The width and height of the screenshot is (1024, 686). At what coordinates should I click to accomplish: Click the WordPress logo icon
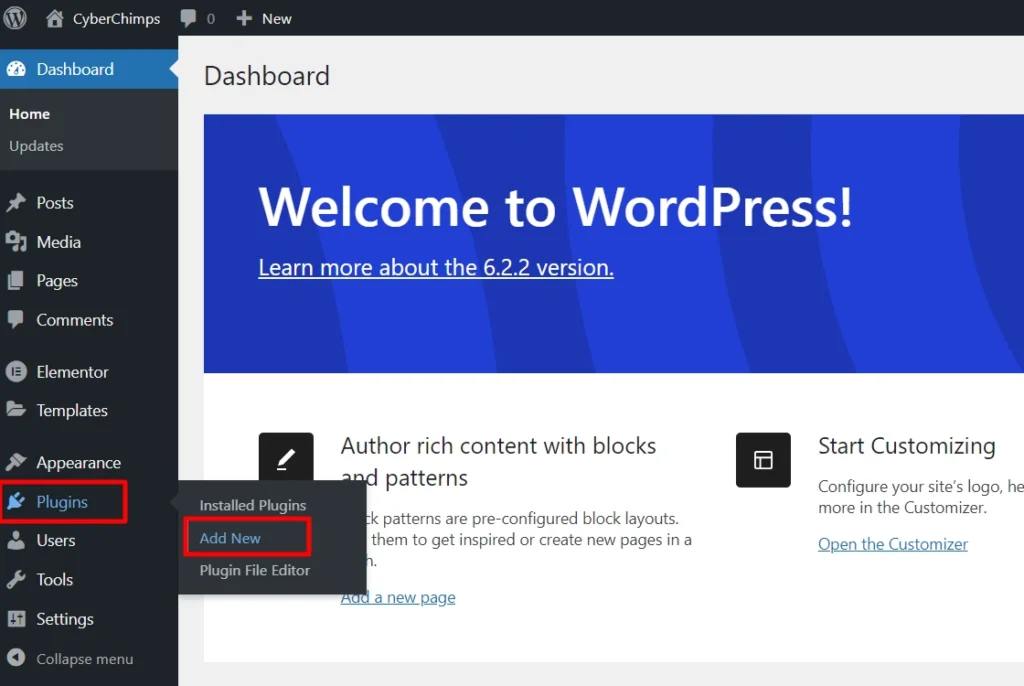15,18
